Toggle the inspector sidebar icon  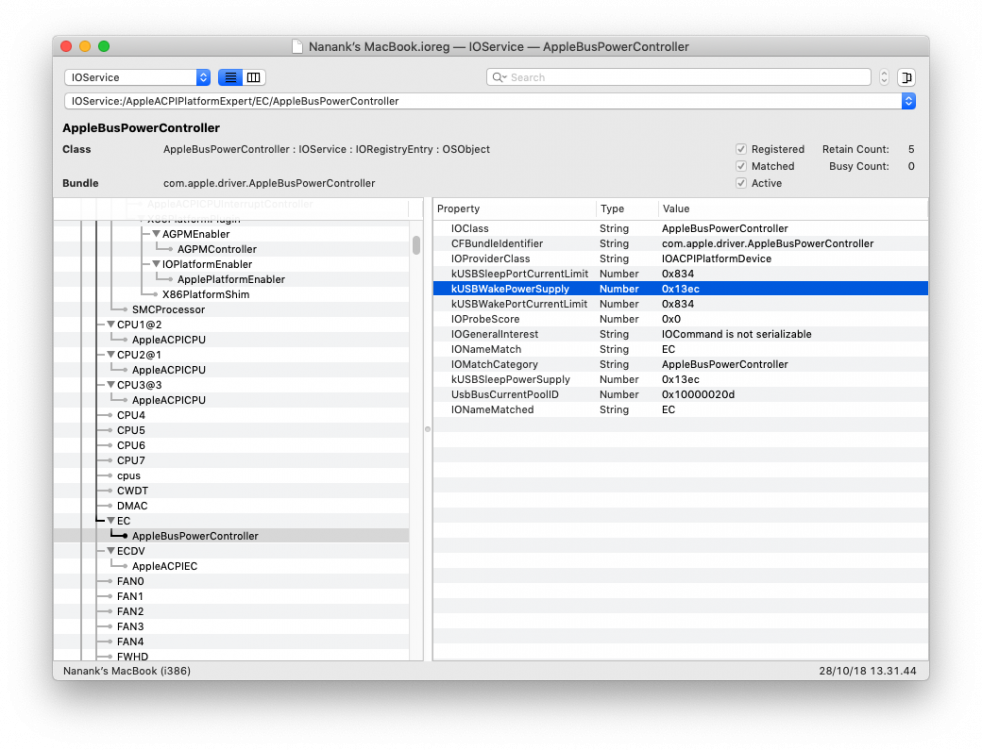906,77
